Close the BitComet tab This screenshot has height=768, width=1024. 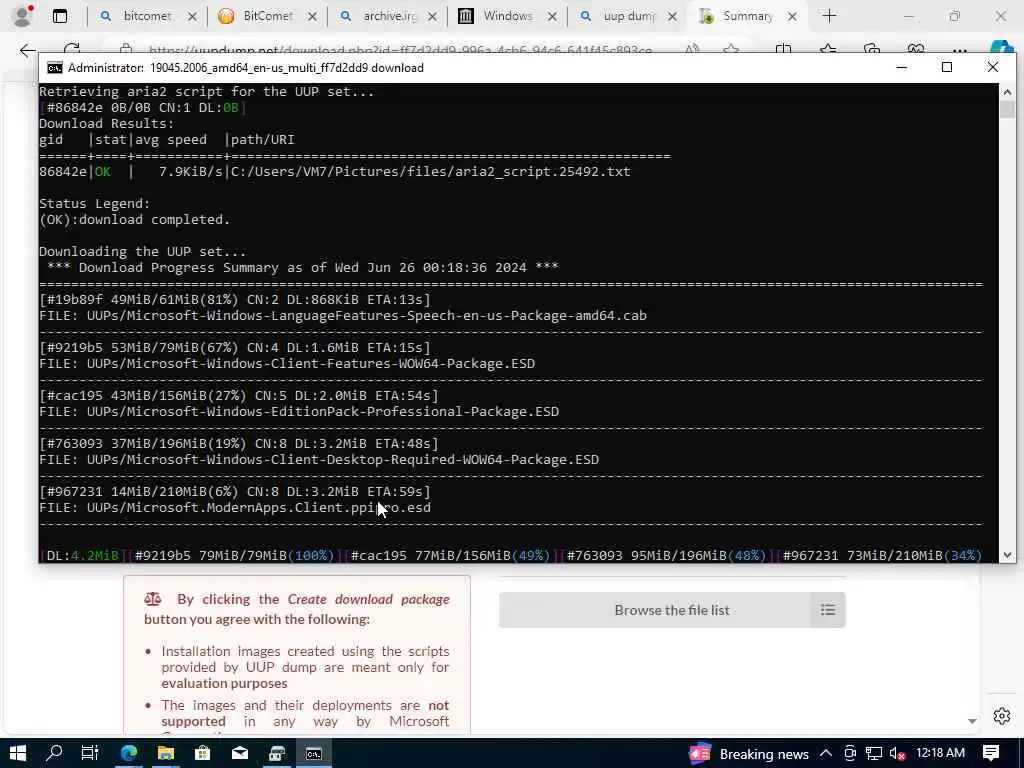click(x=313, y=17)
